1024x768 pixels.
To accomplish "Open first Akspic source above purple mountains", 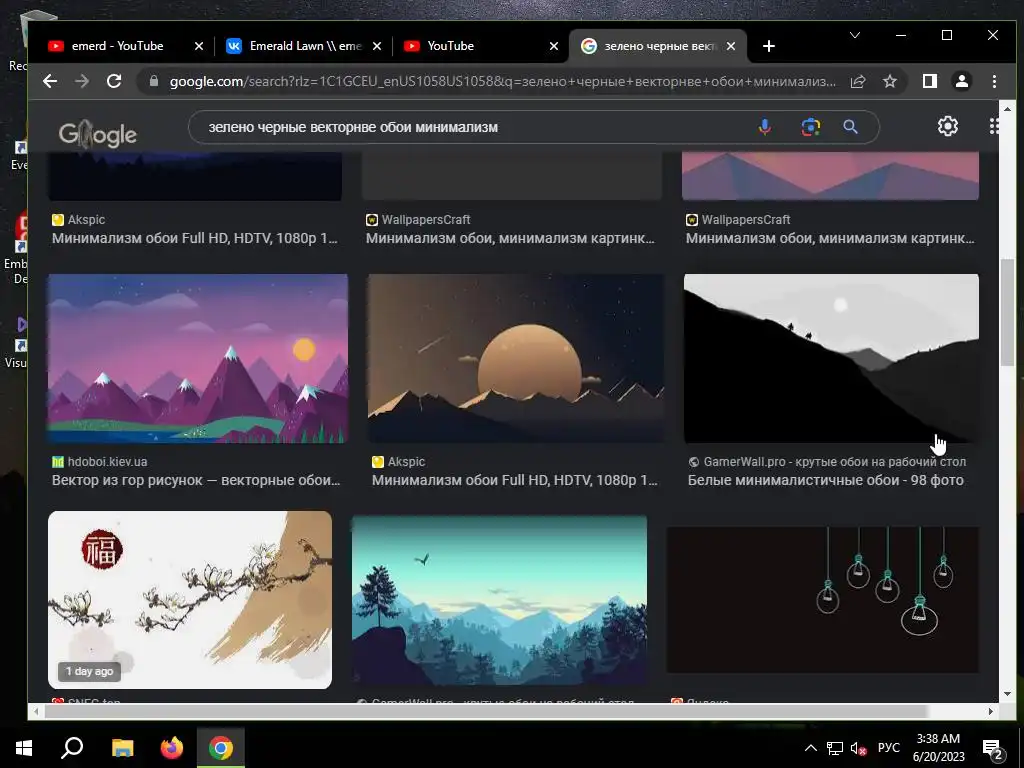I will (x=78, y=220).
